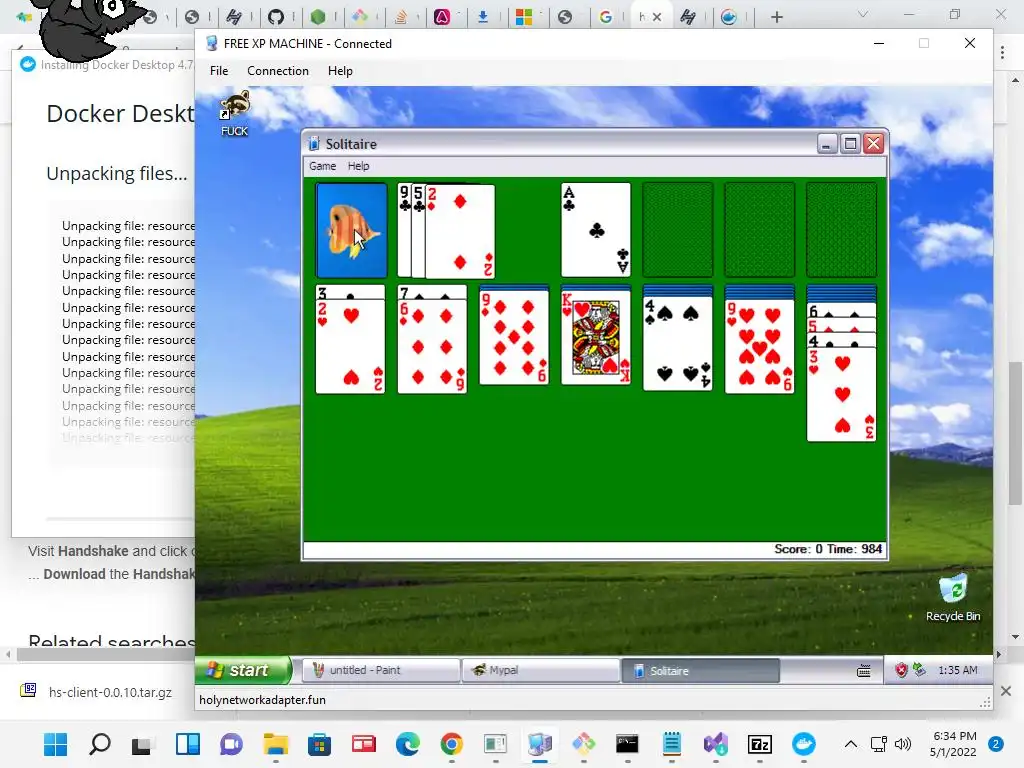Switch to Mypal in XP taskbar
This screenshot has height=768, width=1024.
click(541, 670)
